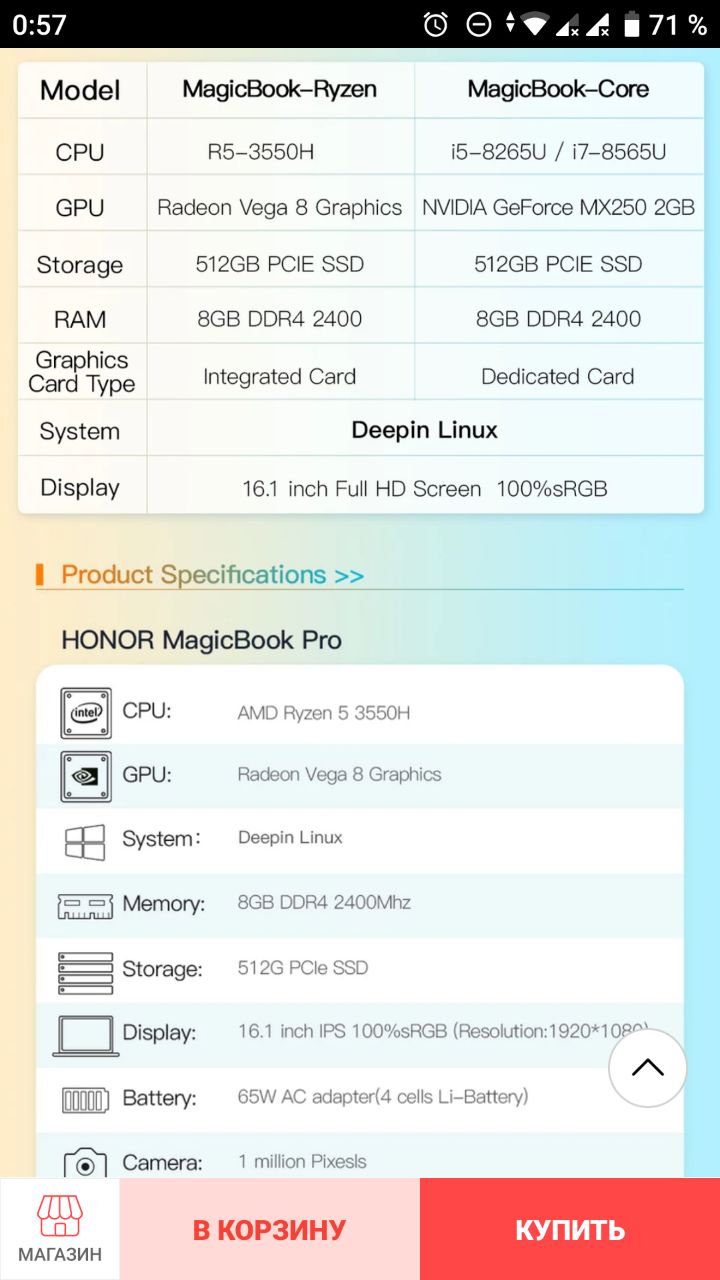
Task: Tap the В КОРЗИНУ add-to-cart button
Action: [270, 1229]
